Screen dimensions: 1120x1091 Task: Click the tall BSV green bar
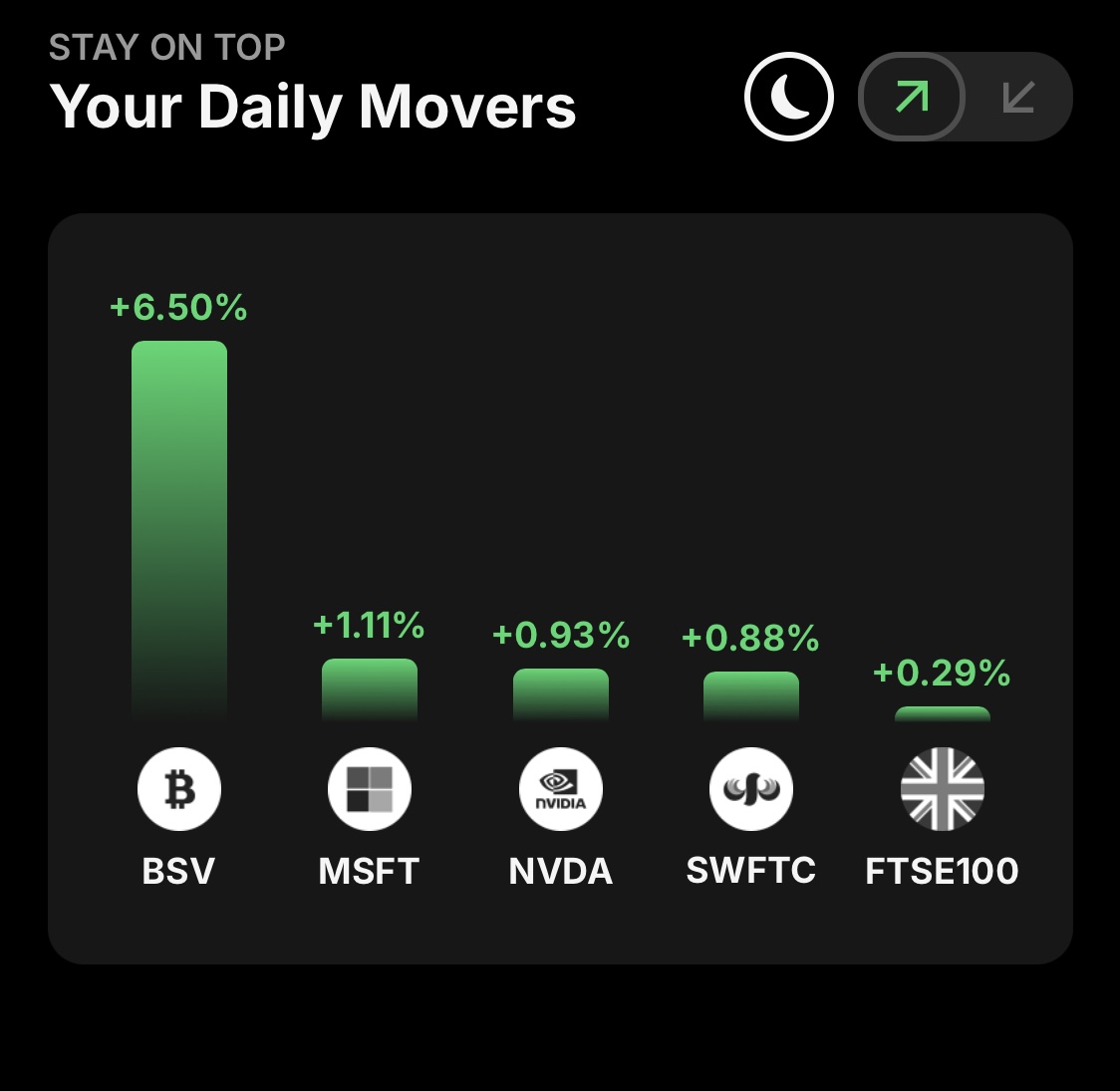(179, 531)
